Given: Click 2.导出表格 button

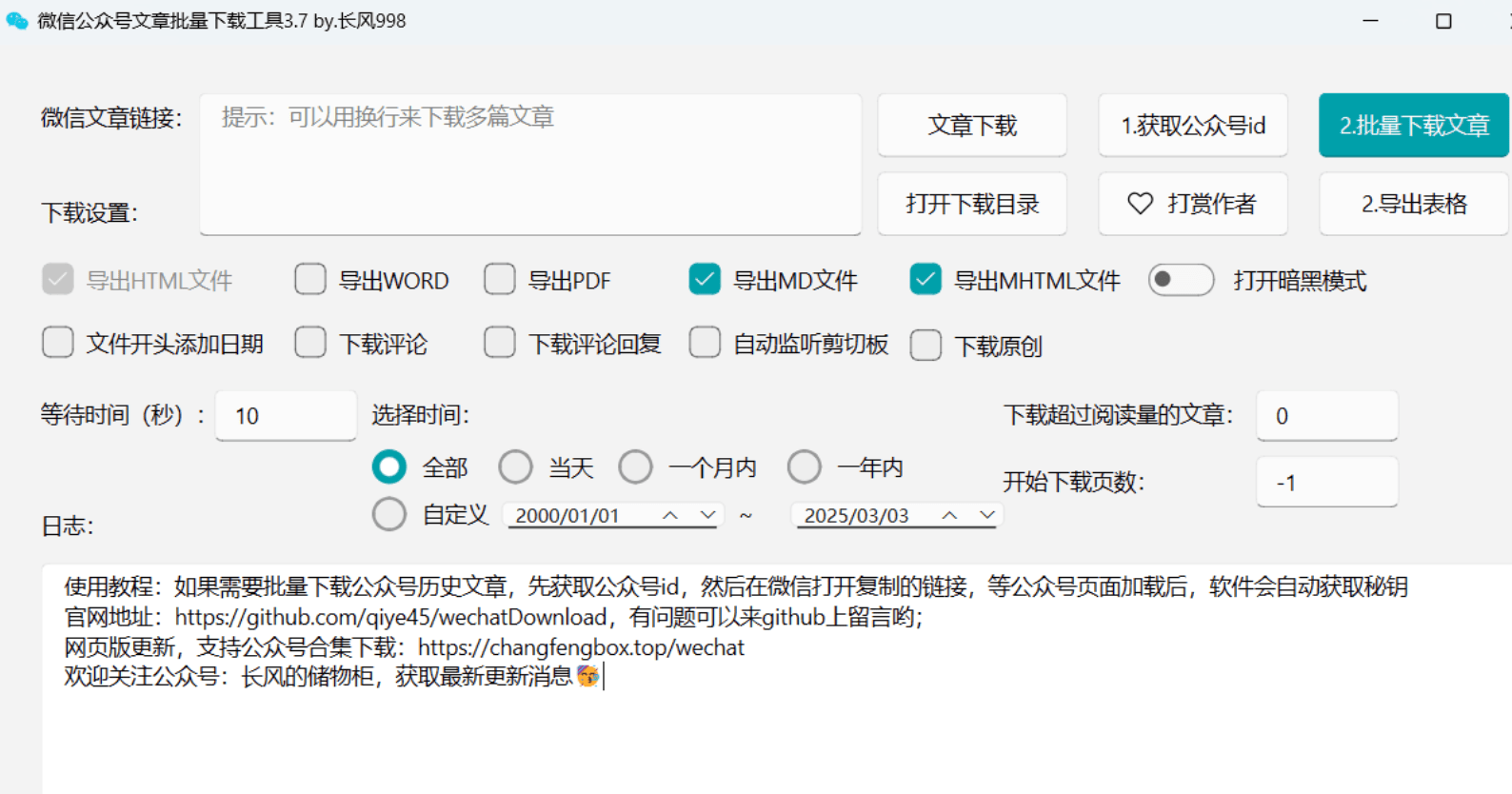Looking at the screenshot, I should click(1414, 204).
